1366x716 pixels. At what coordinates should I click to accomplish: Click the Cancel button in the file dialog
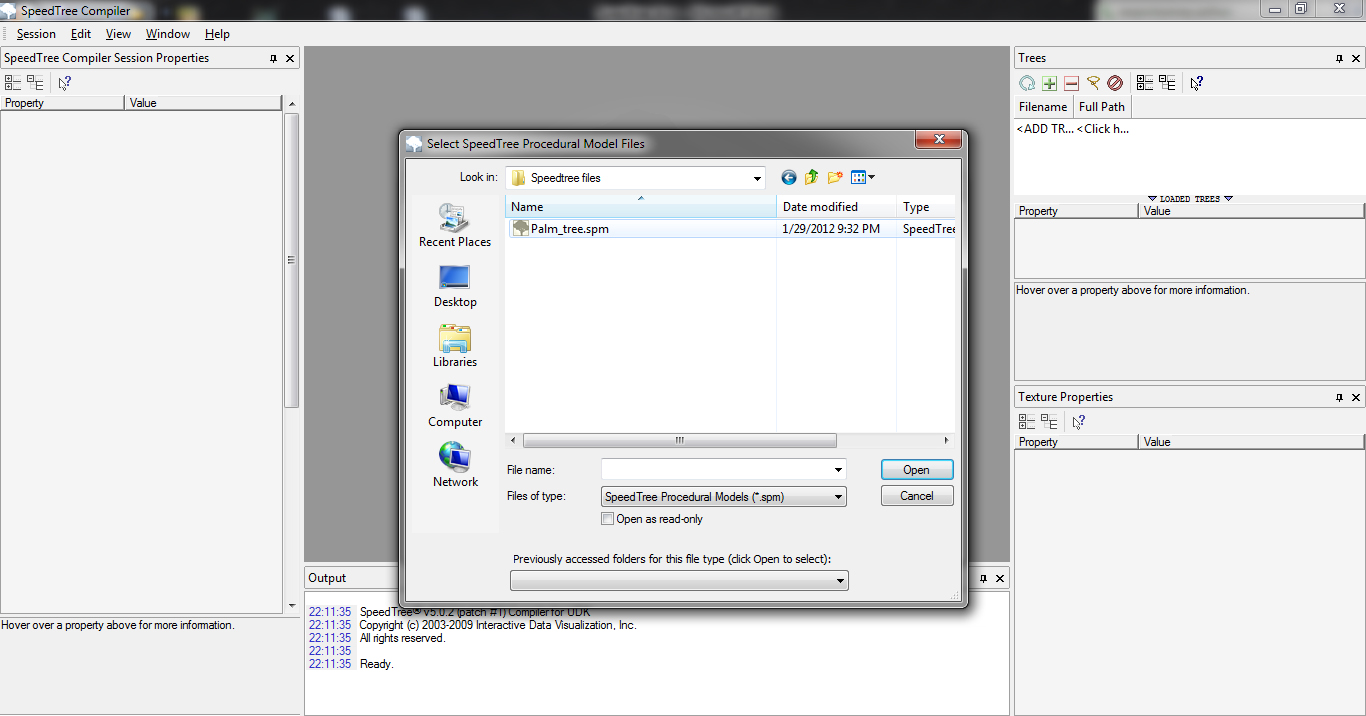tap(917, 496)
